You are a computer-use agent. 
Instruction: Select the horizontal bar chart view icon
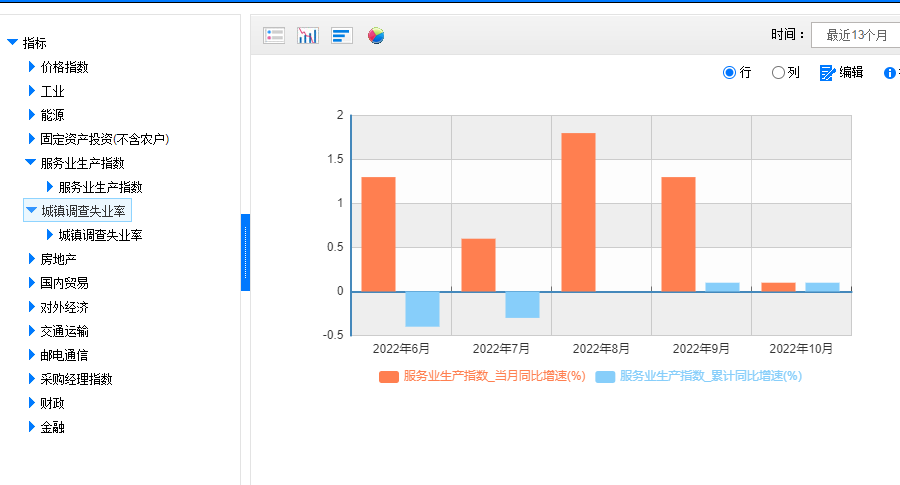342,36
